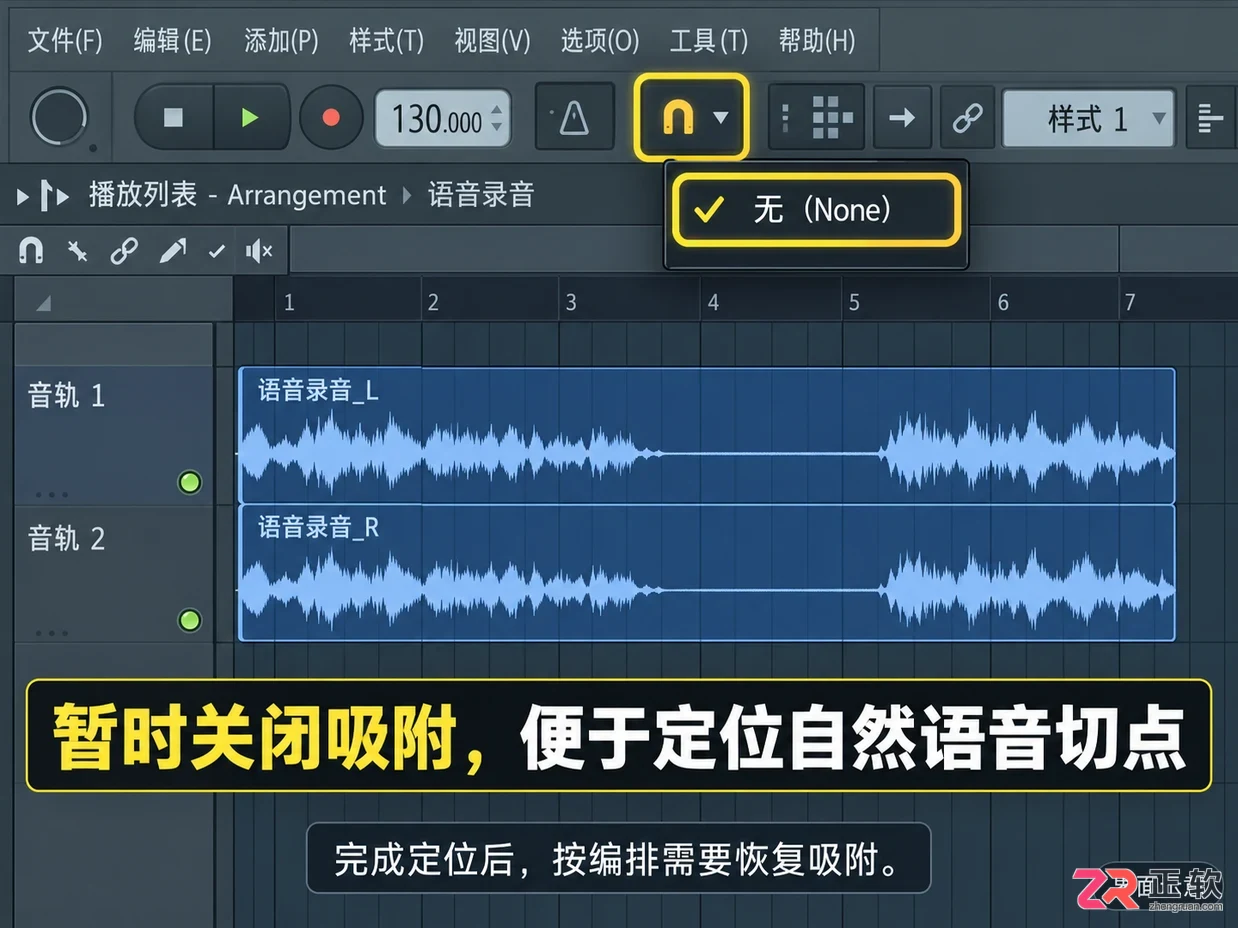Screen dimensions: 1238x928
Task: Expand the arrow before 语音录音 breadcrumb
Action: 407,195
